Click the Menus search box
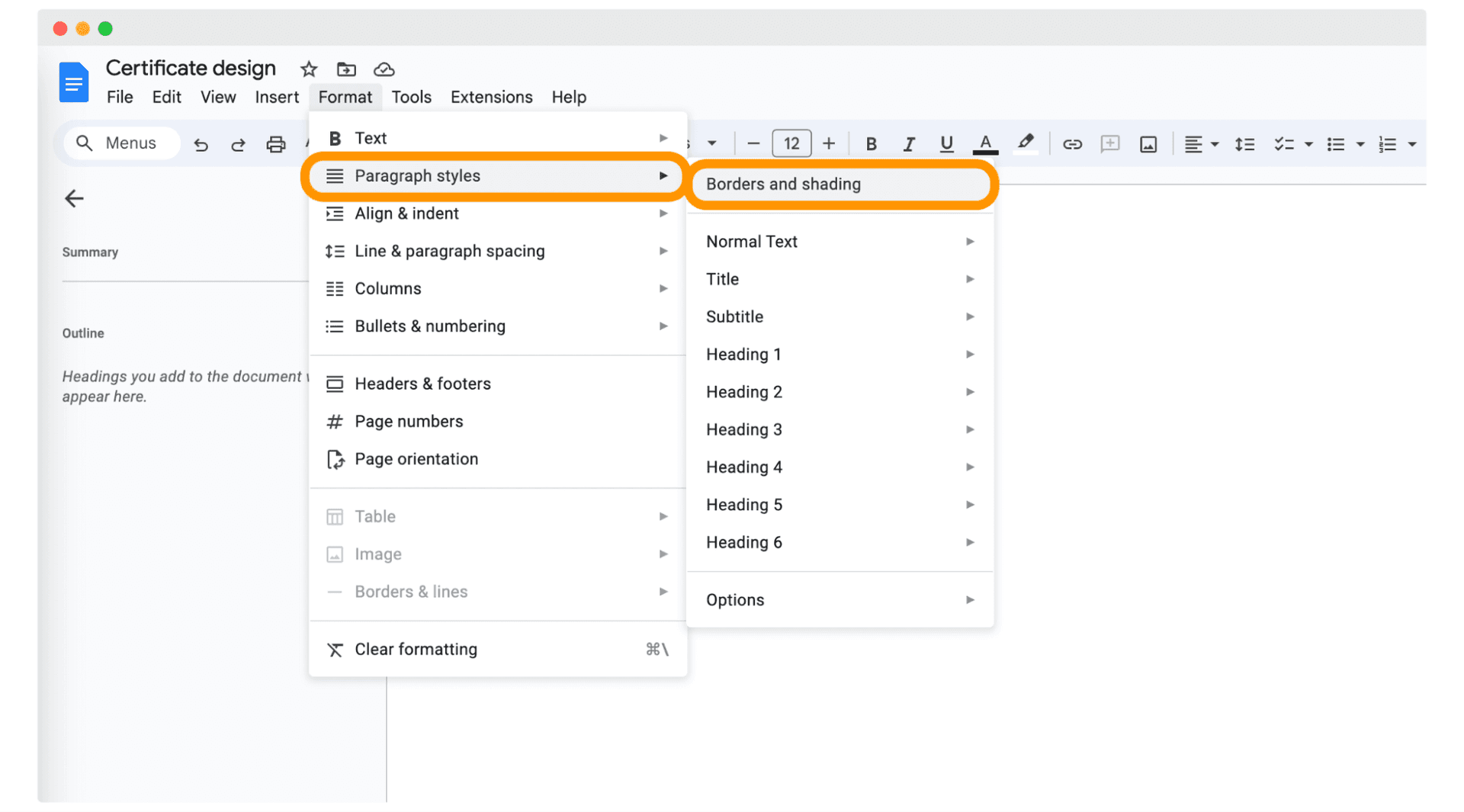 pyautogui.click(x=122, y=143)
